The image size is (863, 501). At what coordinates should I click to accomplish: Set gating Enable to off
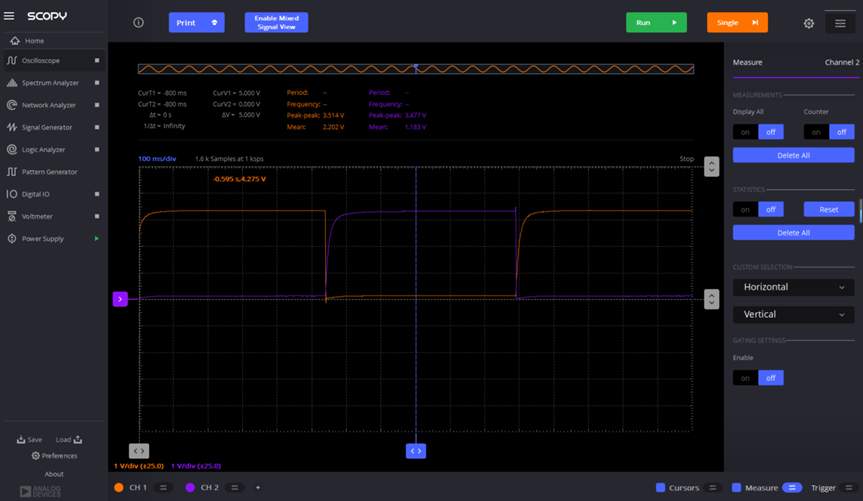[771, 378]
